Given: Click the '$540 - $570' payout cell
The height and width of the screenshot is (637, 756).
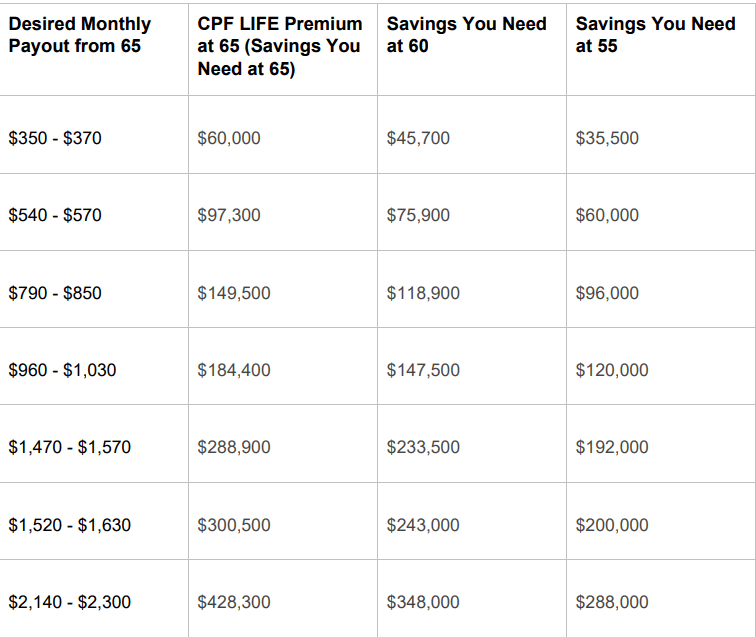Looking at the screenshot, I should [55, 215].
